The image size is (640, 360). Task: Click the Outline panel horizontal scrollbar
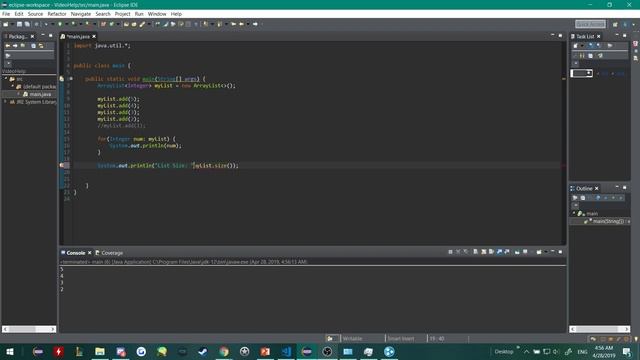tap(600, 329)
